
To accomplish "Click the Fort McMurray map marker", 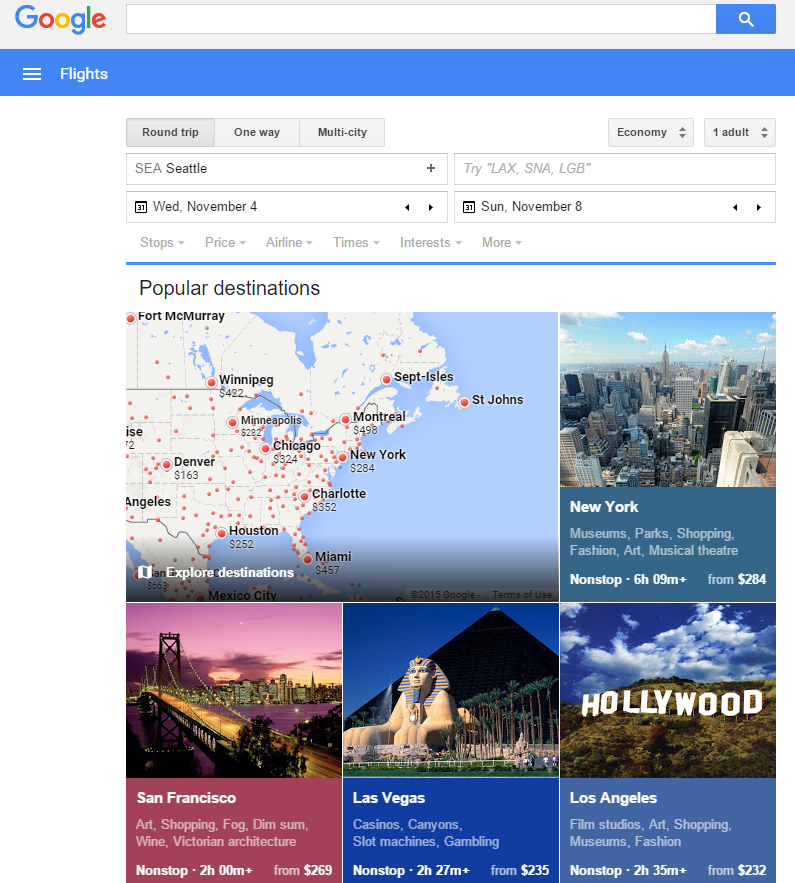I will tap(131, 318).
